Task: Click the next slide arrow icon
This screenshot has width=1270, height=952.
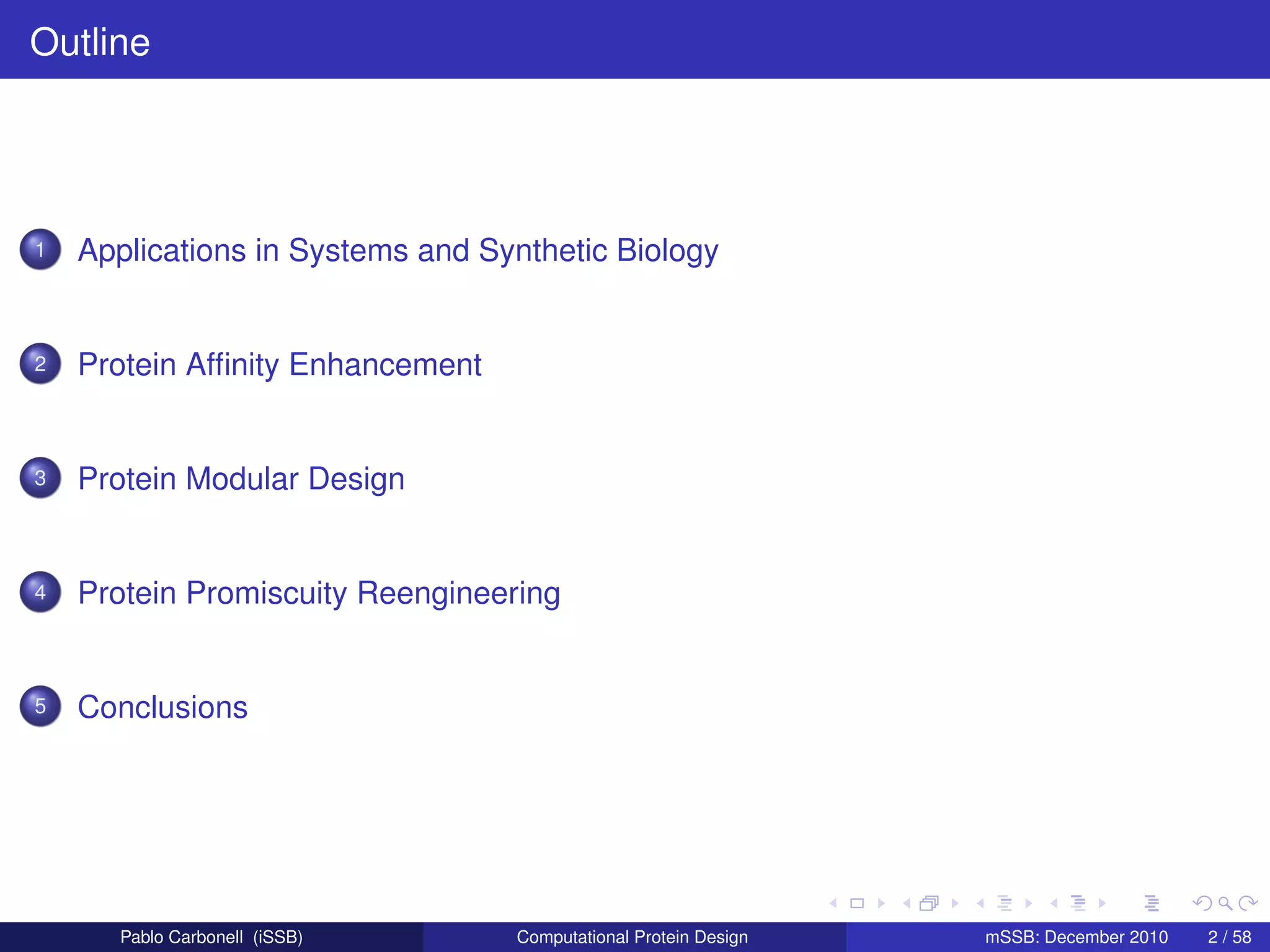Action: [x=881, y=903]
